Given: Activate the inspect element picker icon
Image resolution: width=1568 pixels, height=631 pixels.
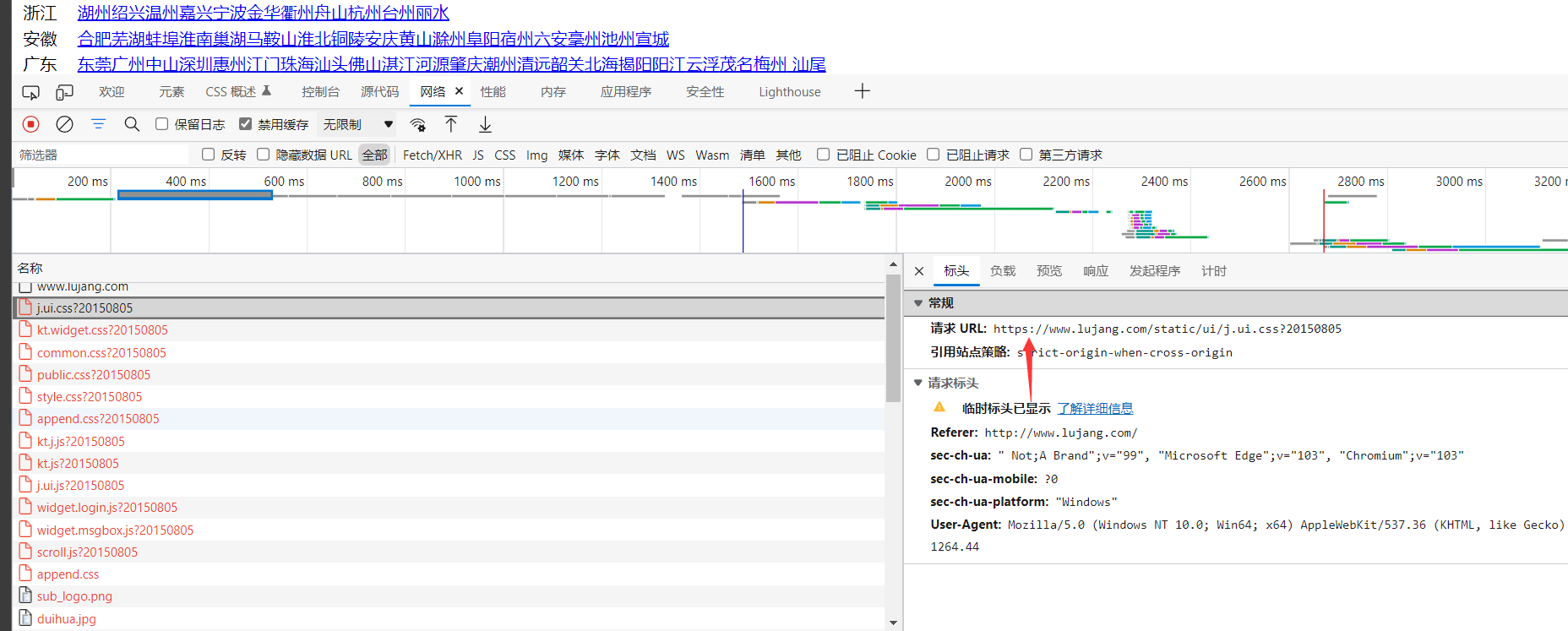Looking at the screenshot, I should click(30, 92).
